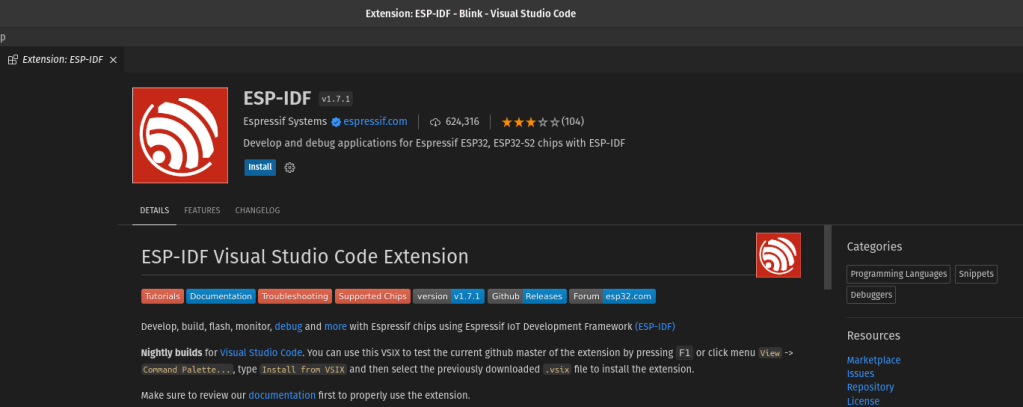Screen dimensions: 1023x407
Task: Open the Marketplace resource link
Action: [x=873, y=360]
